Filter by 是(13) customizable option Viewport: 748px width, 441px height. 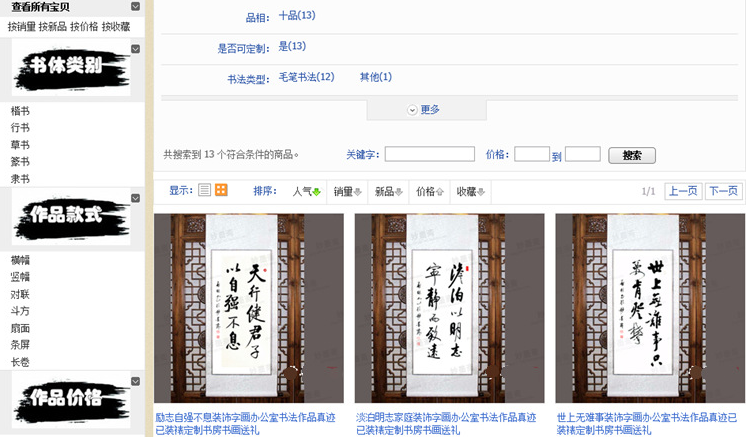292,46
